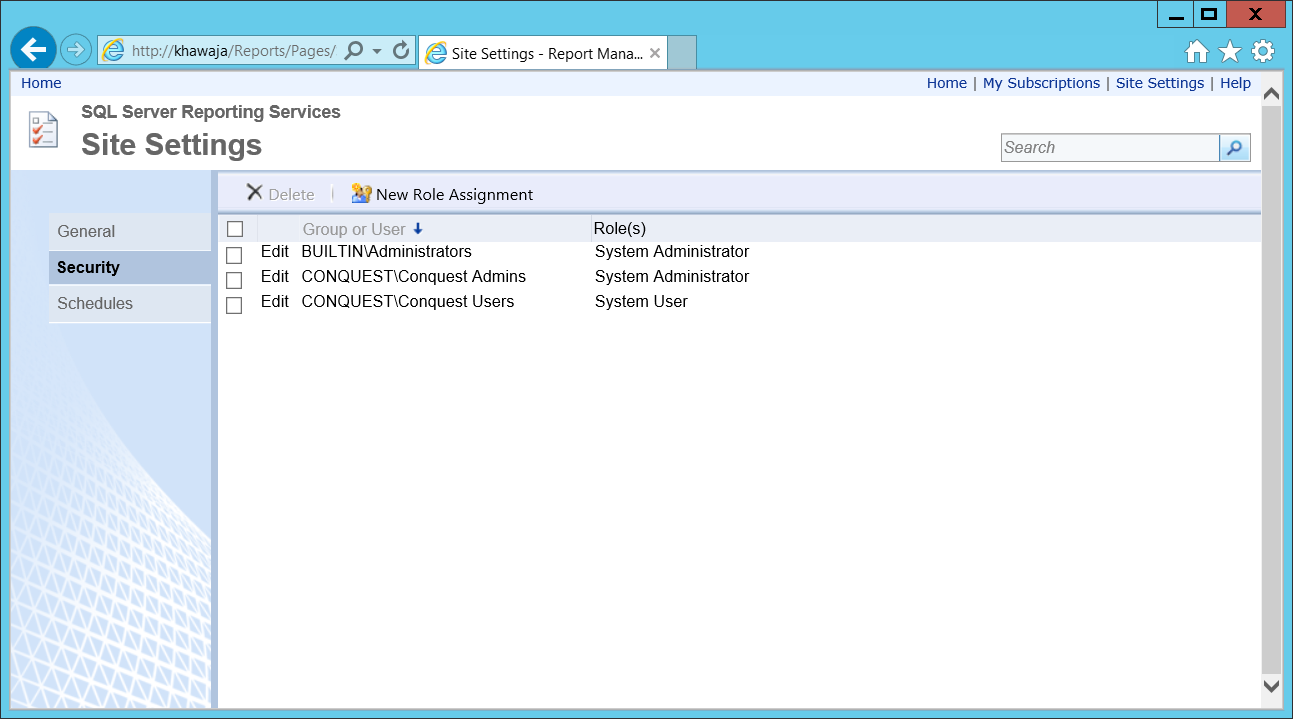1293x719 pixels.
Task: Check the BUILTIN\Administrators row checkbox
Action: click(234, 255)
